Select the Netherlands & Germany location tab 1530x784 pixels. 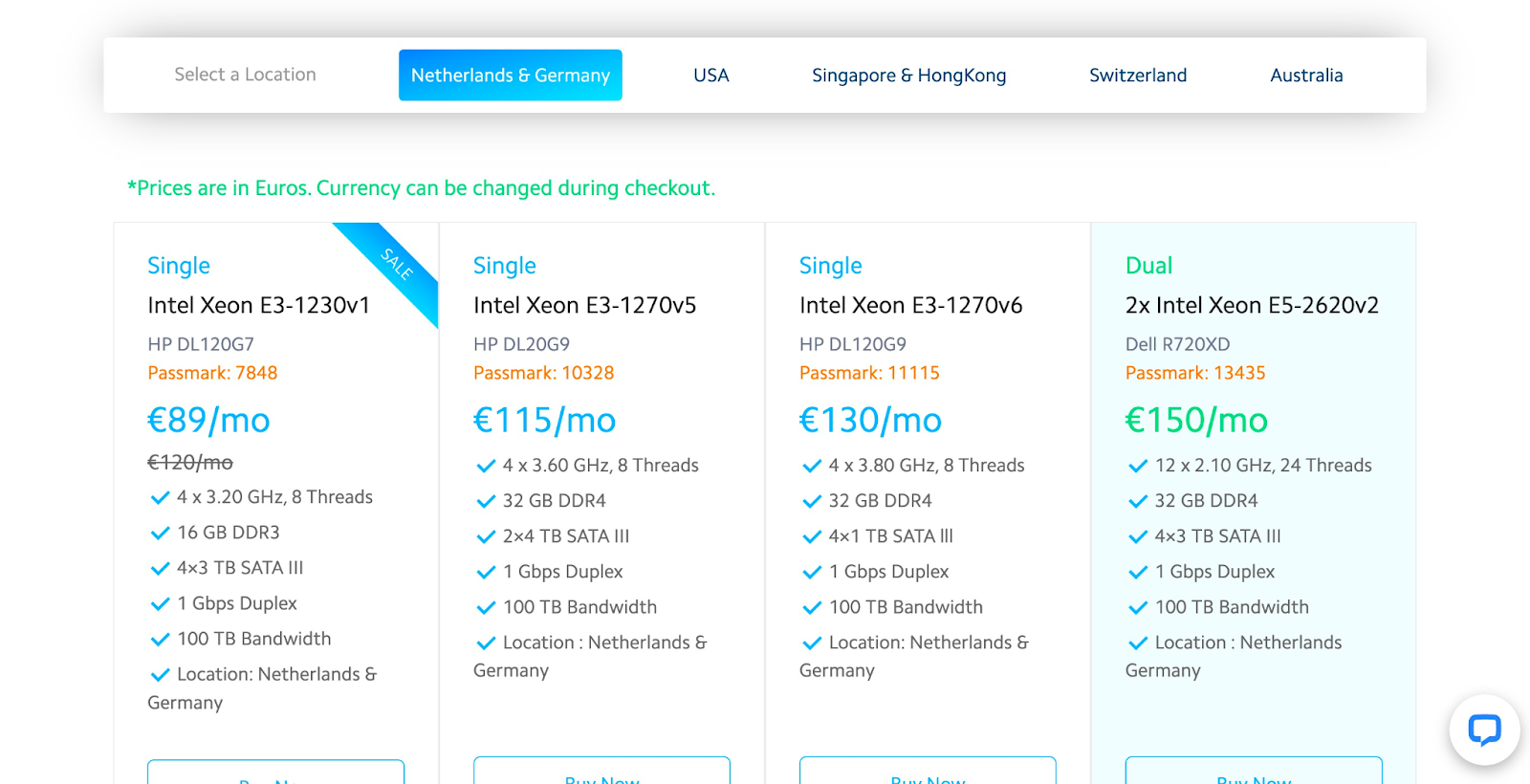point(510,76)
